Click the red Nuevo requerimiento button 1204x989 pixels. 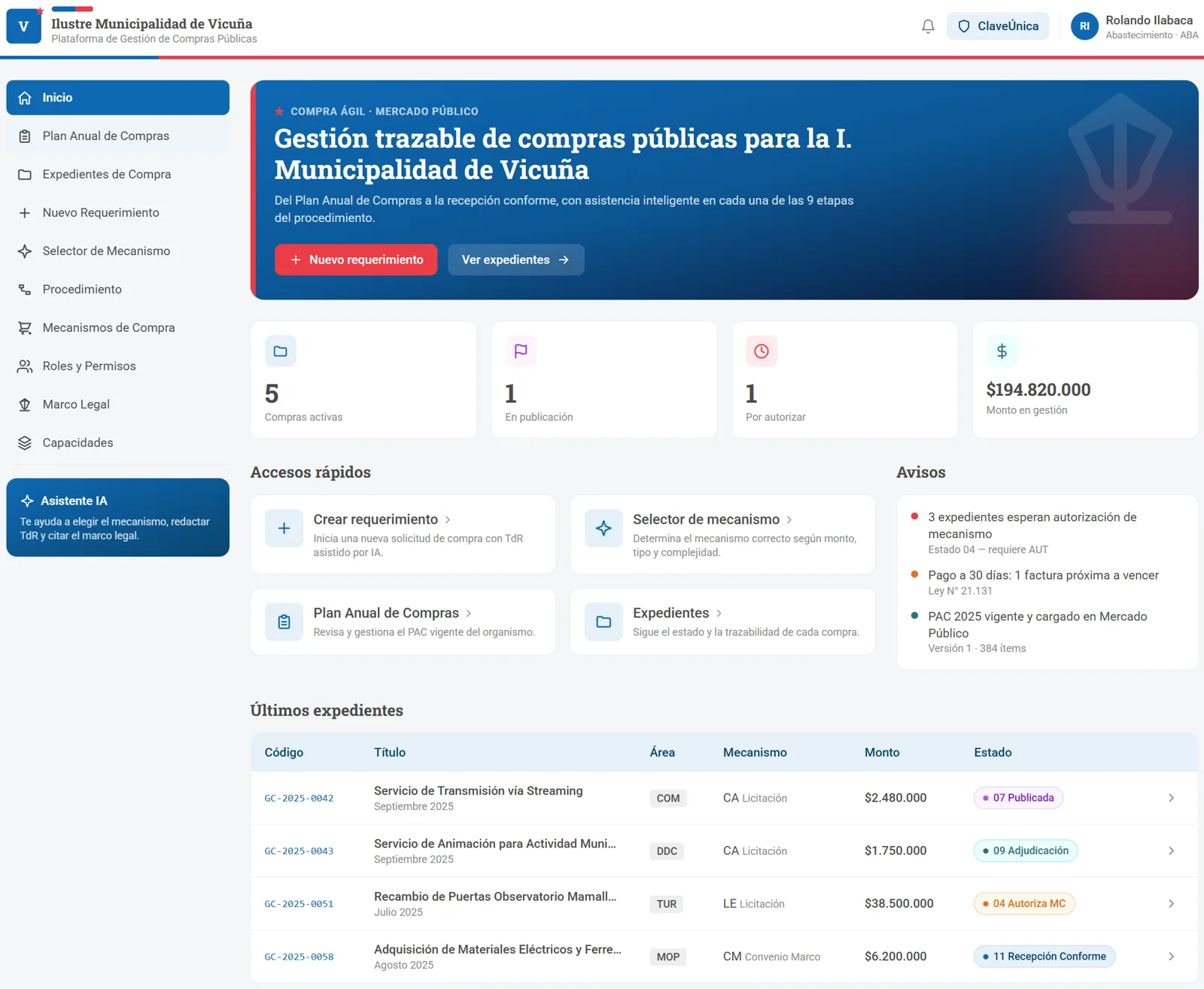[x=356, y=260]
